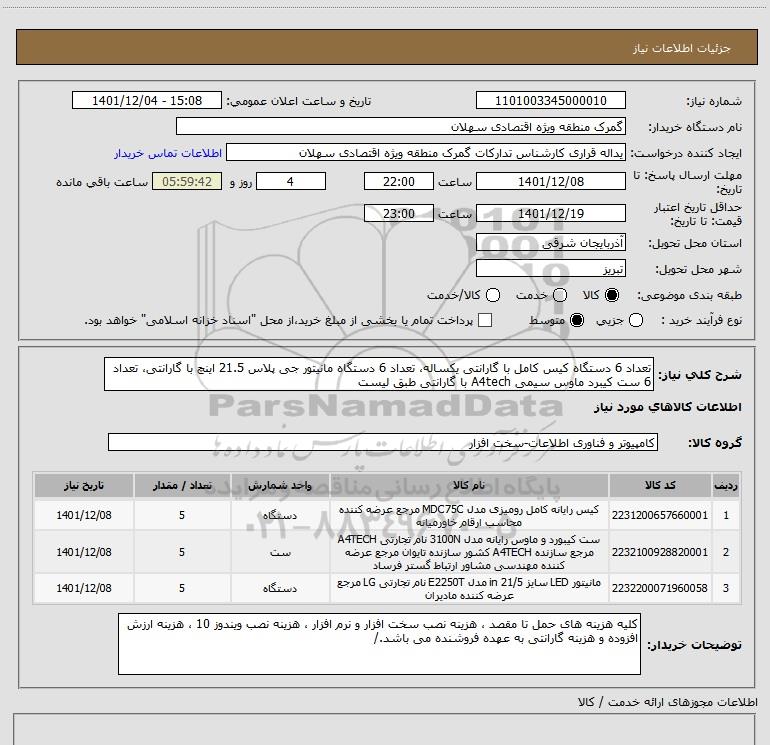
Task: Click the announcement date field 1401/12/04 - 15:08
Action: pos(147,100)
